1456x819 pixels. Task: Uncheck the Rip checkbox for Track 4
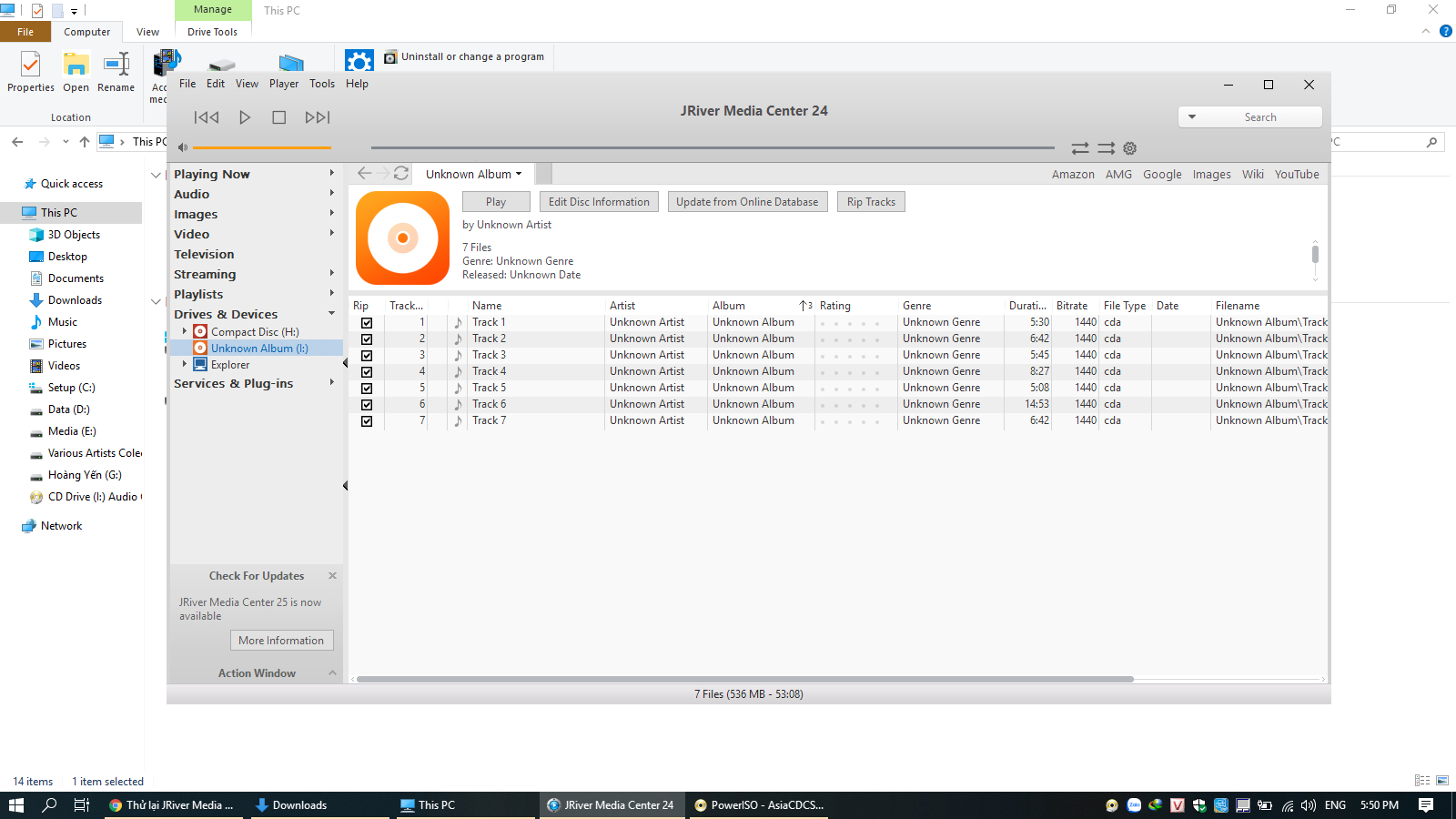367,372
